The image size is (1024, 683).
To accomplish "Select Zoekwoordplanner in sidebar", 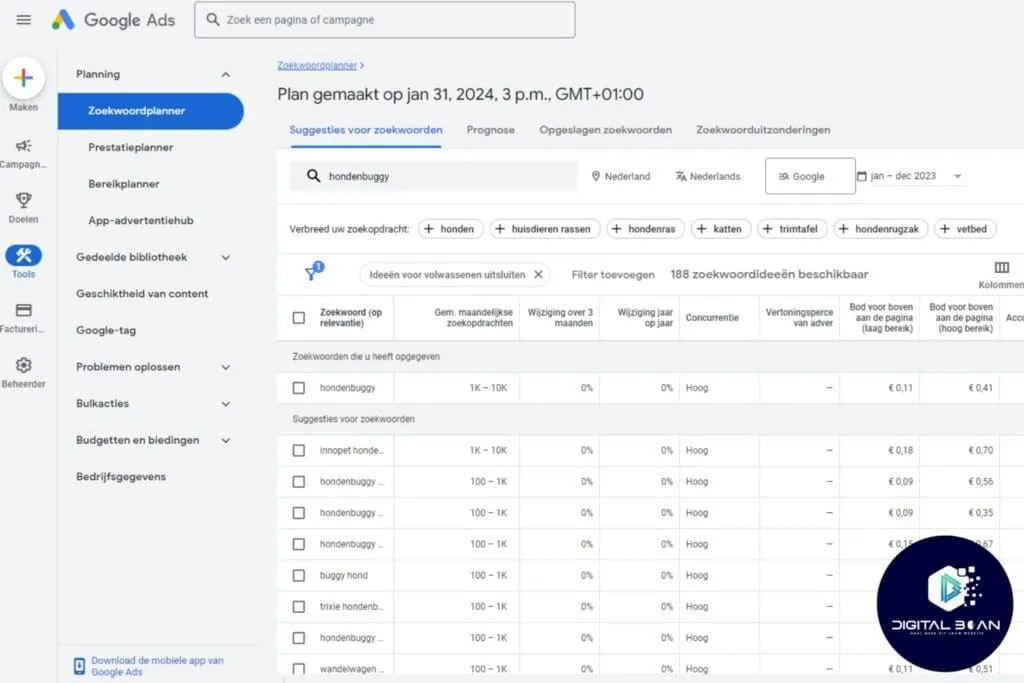I will point(150,111).
